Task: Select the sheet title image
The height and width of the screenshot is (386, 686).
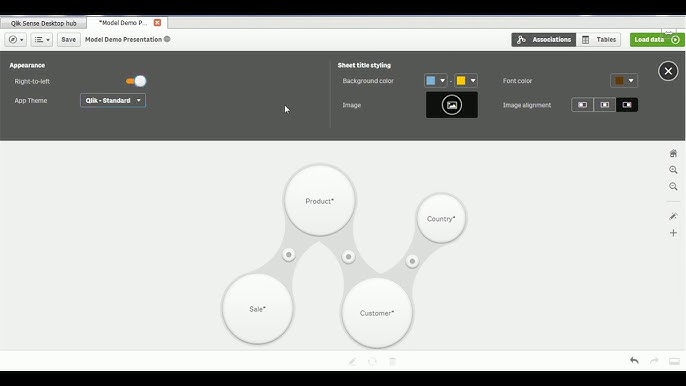Action: pyautogui.click(x=452, y=105)
